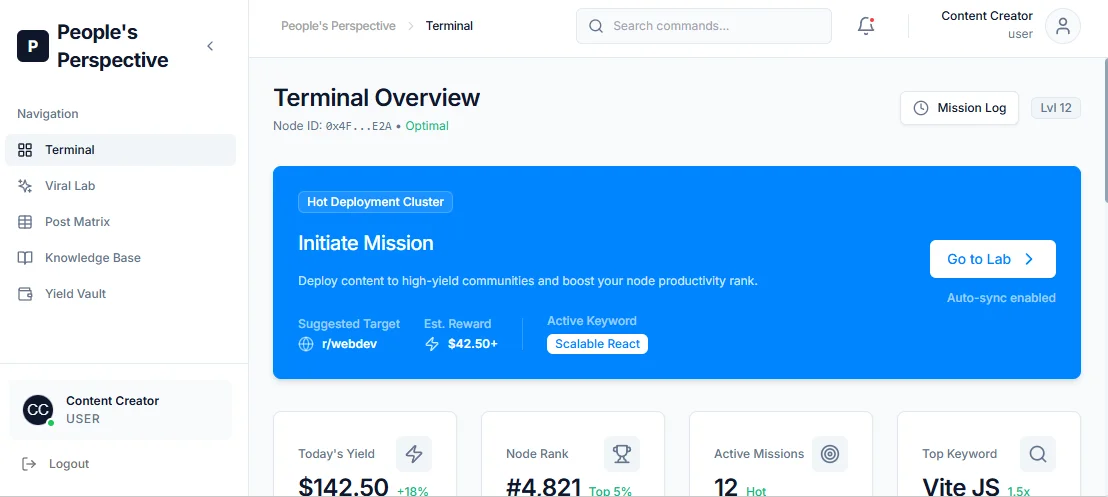The width and height of the screenshot is (1108, 497).
Task: Click the lightning icon beside $42.50+
Action: coord(432,344)
